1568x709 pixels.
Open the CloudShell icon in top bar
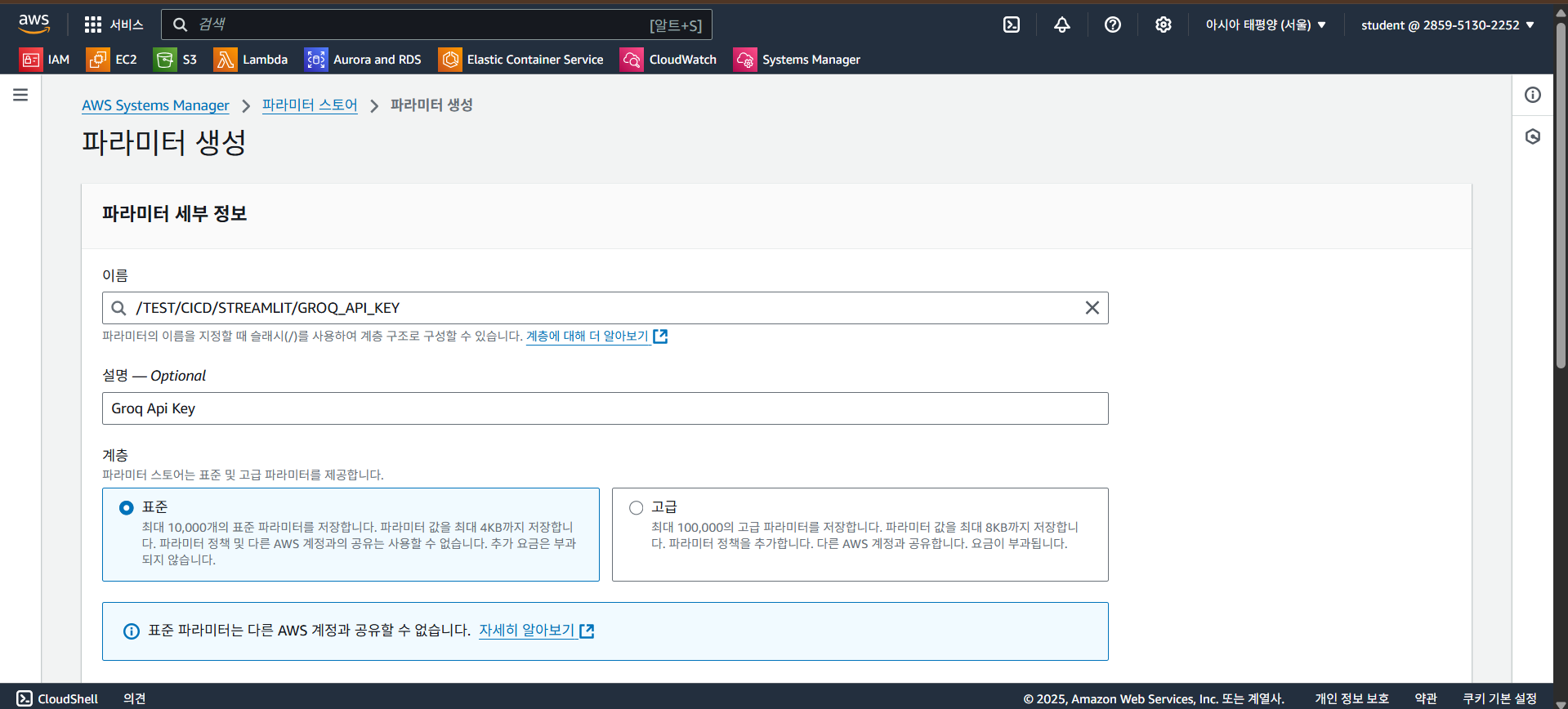click(1012, 25)
